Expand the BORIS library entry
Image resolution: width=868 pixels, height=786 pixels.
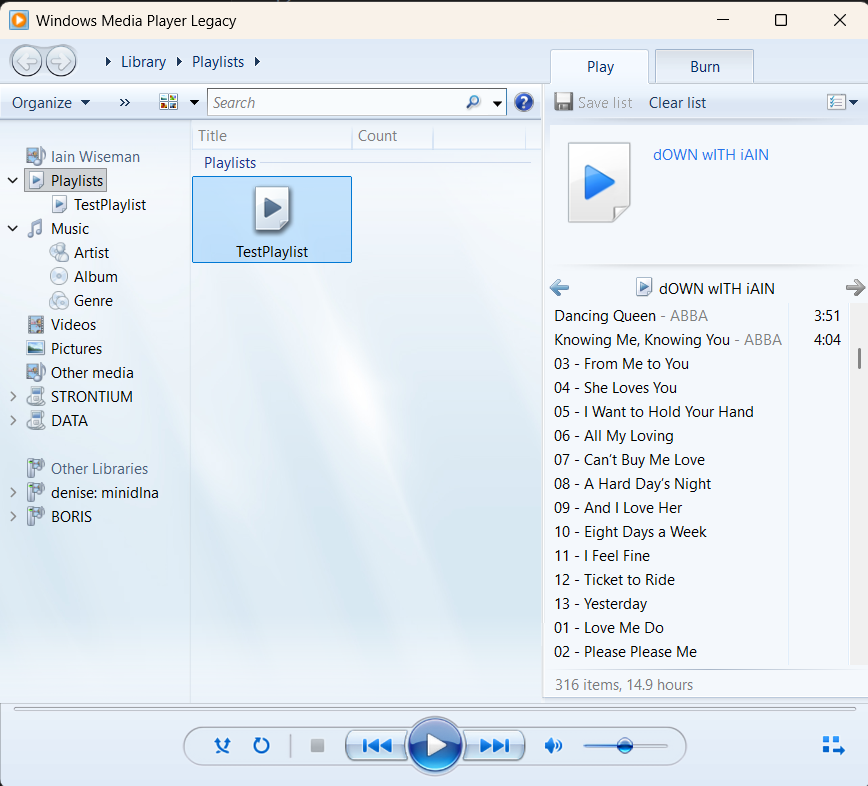coord(13,516)
